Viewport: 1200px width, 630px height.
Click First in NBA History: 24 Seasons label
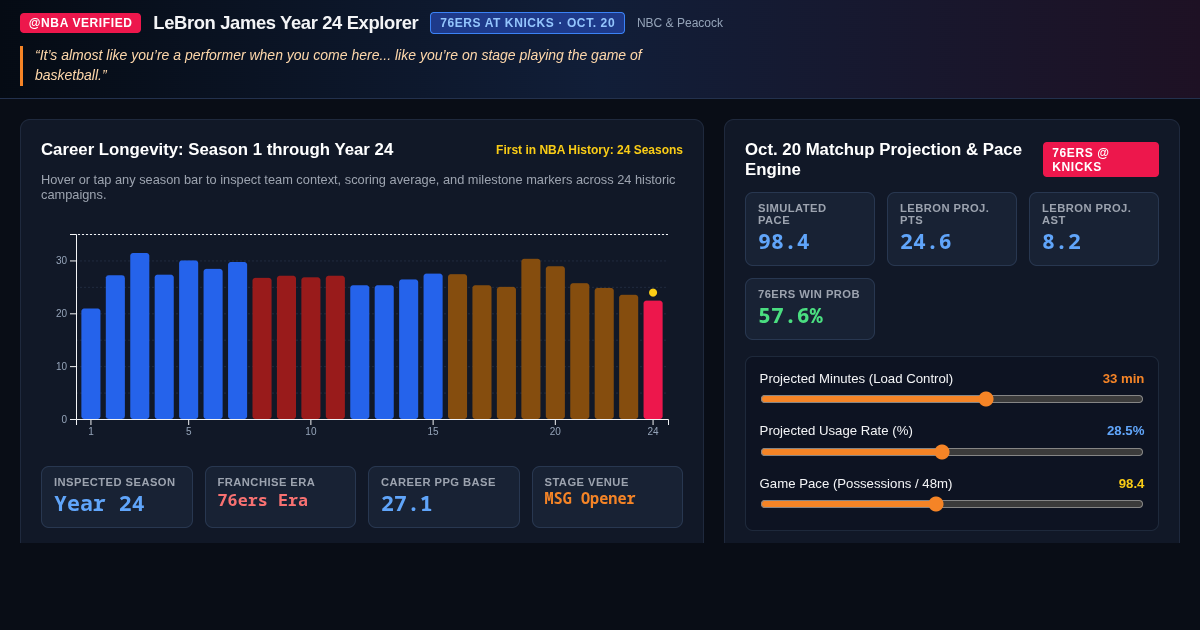click(589, 150)
